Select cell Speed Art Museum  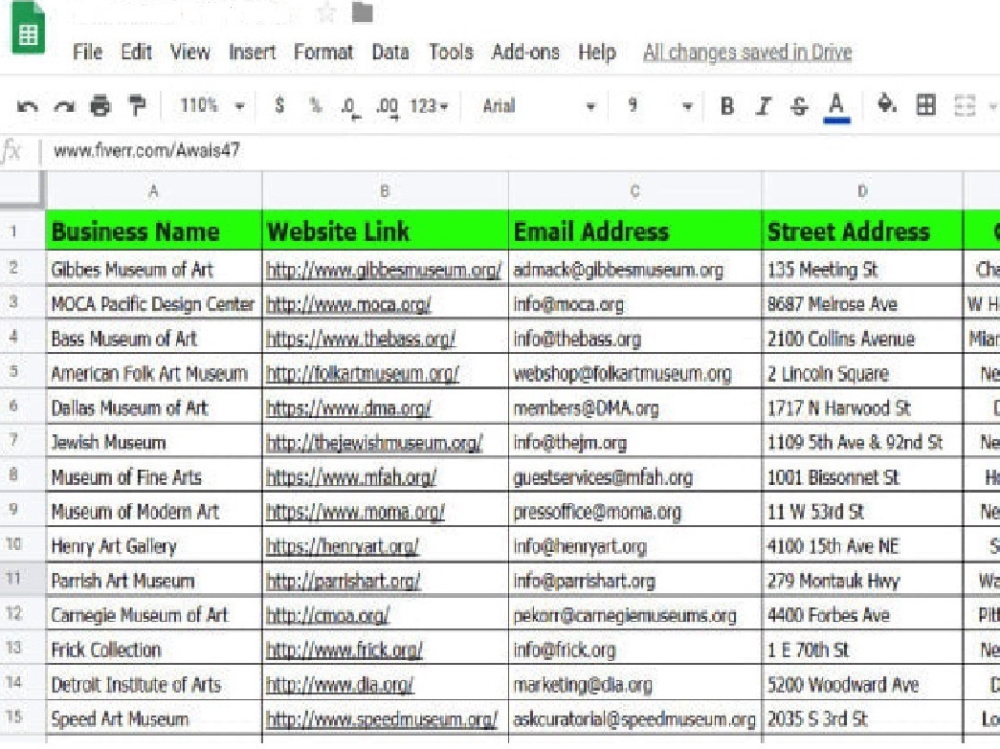(x=154, y=719)
